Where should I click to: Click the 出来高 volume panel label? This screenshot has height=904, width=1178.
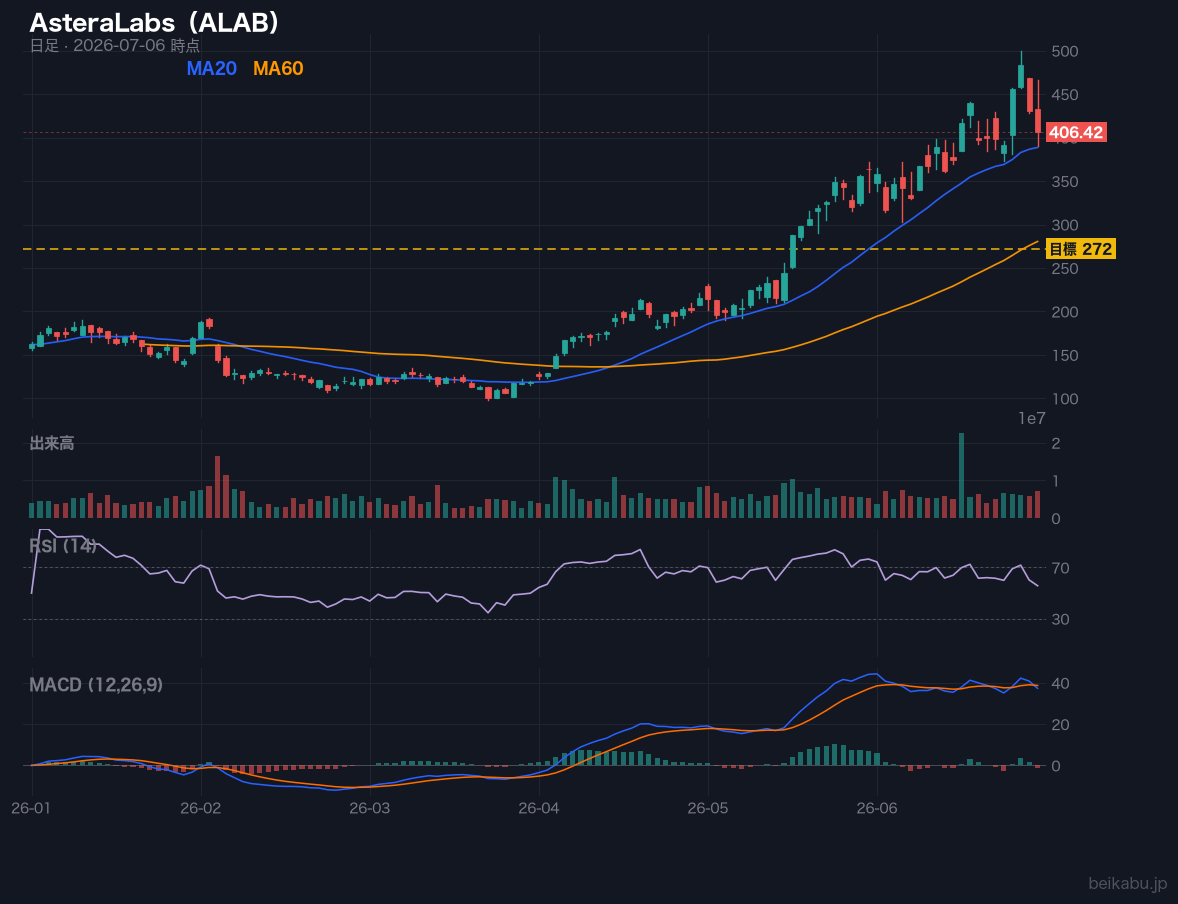tap(52, 443)
